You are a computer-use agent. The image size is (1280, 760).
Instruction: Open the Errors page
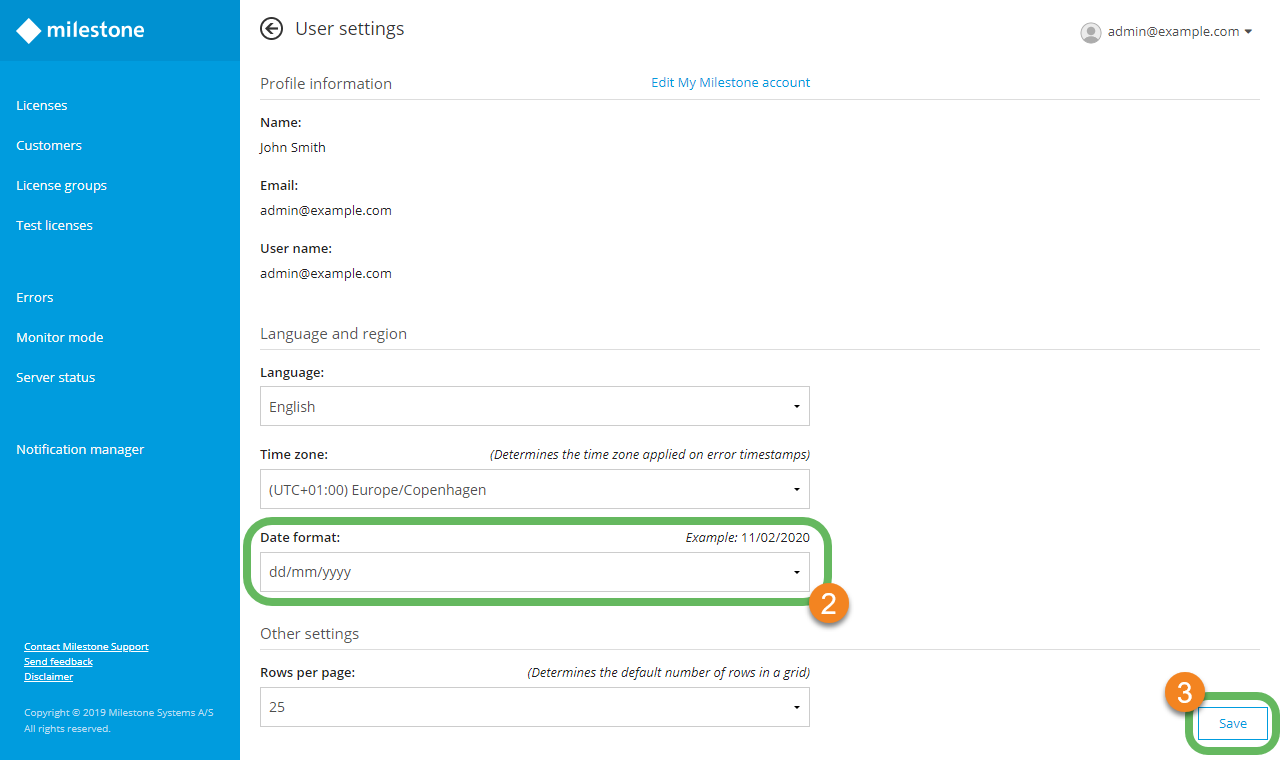35,298
